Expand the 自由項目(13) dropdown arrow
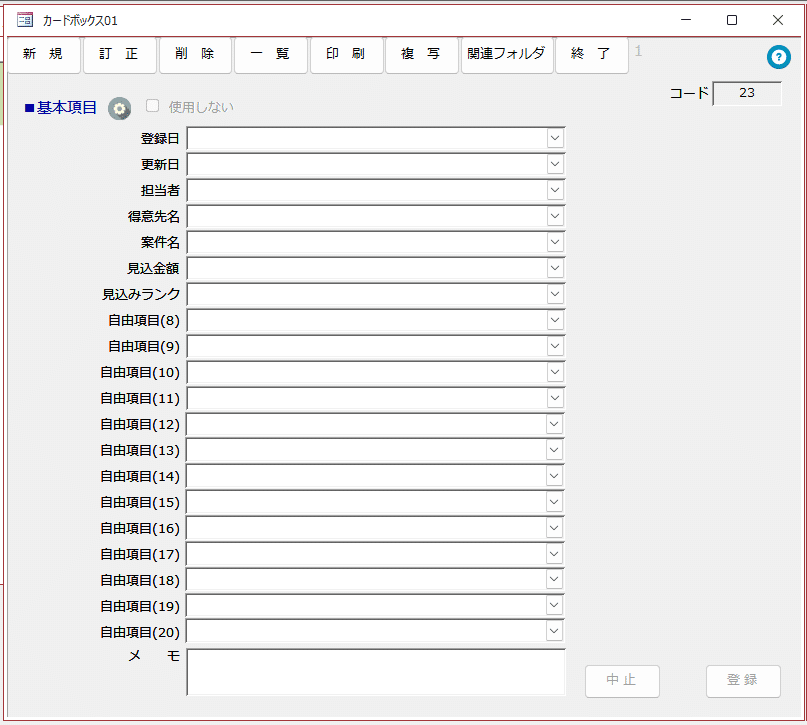Viewport: 807px width, 725px height. 554,450
